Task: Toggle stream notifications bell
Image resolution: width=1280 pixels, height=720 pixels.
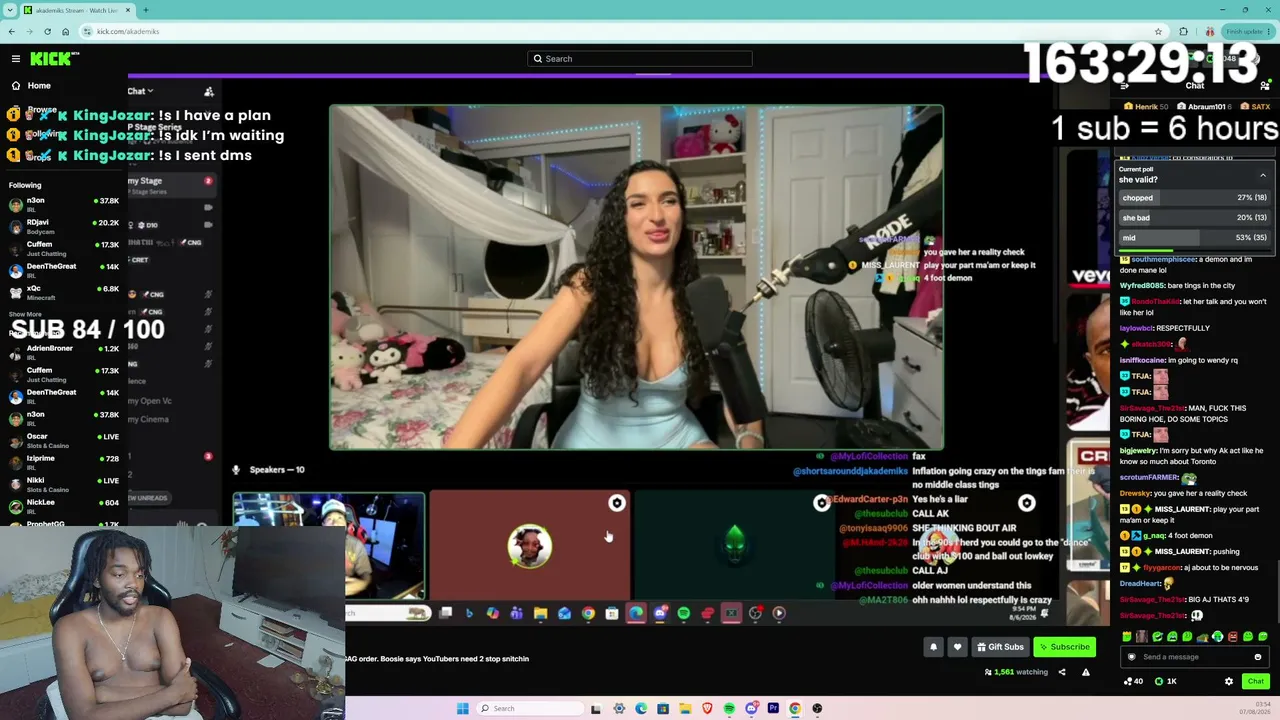Action: click(x=933, y=647)
